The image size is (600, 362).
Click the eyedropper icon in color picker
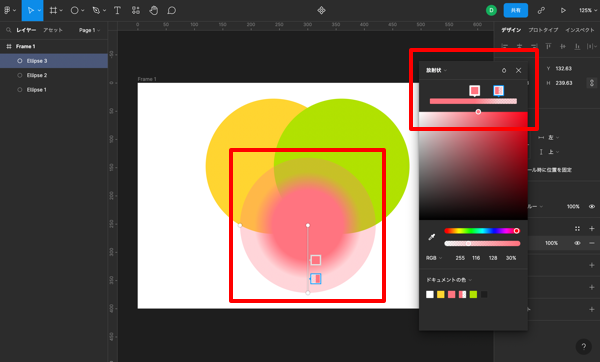(x=432, y=237)
